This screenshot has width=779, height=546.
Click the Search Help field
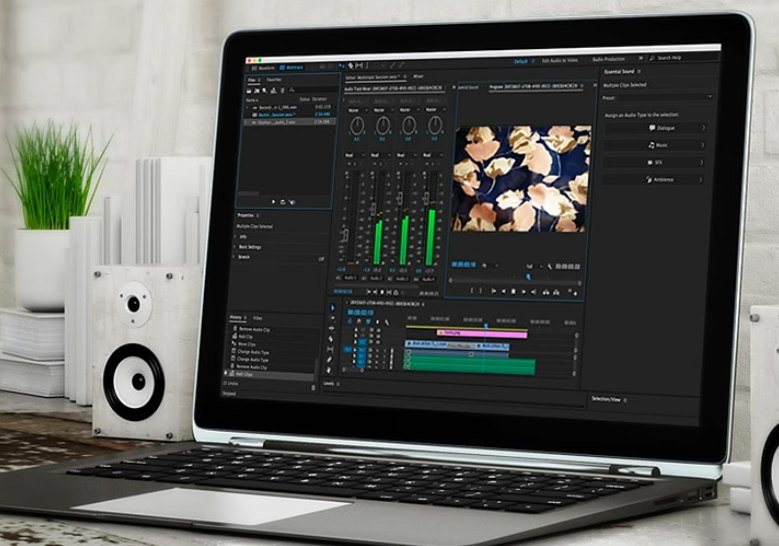pos(686,58)
